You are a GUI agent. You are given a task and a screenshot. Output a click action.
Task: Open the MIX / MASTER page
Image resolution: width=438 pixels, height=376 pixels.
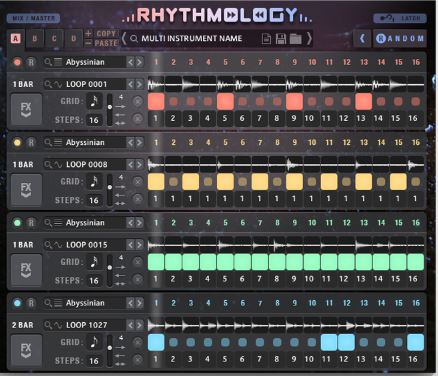coord(33,18)
